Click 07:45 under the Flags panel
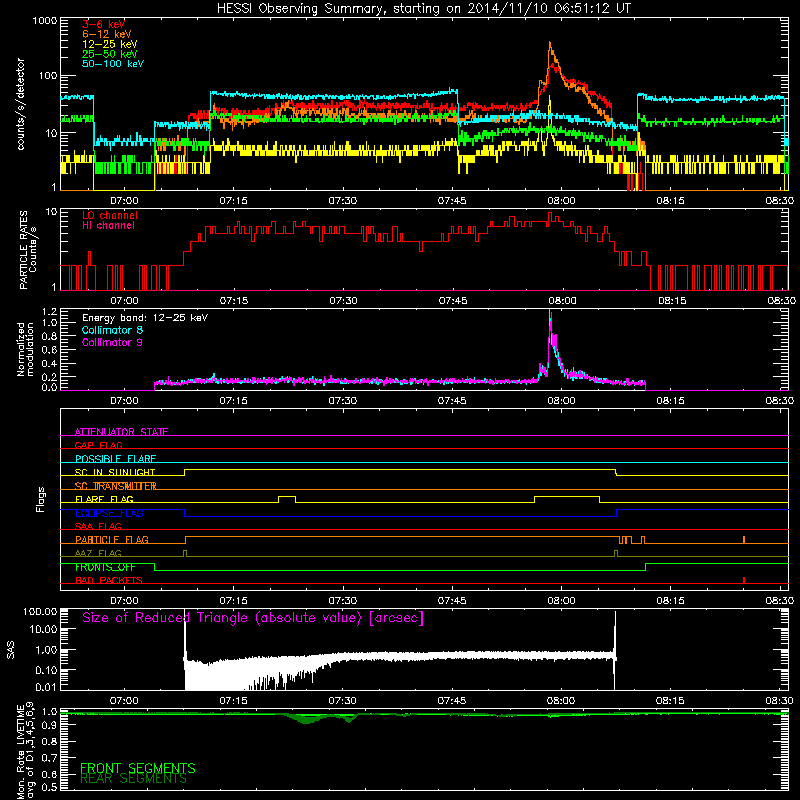This screenshot has width=800, height=800. point(452,601)
